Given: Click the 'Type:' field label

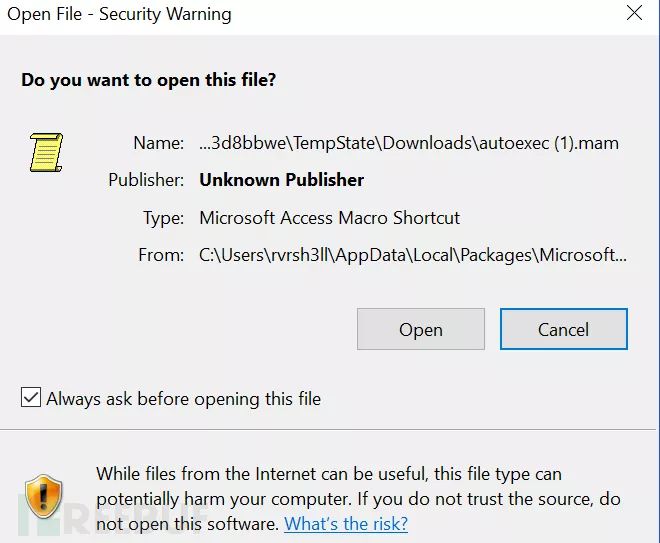Looking at the screenshot, I should [163, 217].
